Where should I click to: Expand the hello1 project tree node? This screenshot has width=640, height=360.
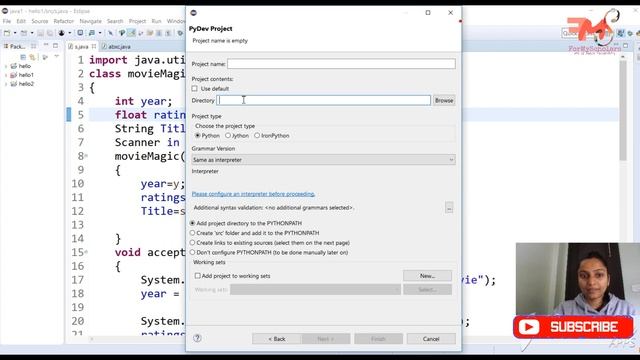[6, 75]
